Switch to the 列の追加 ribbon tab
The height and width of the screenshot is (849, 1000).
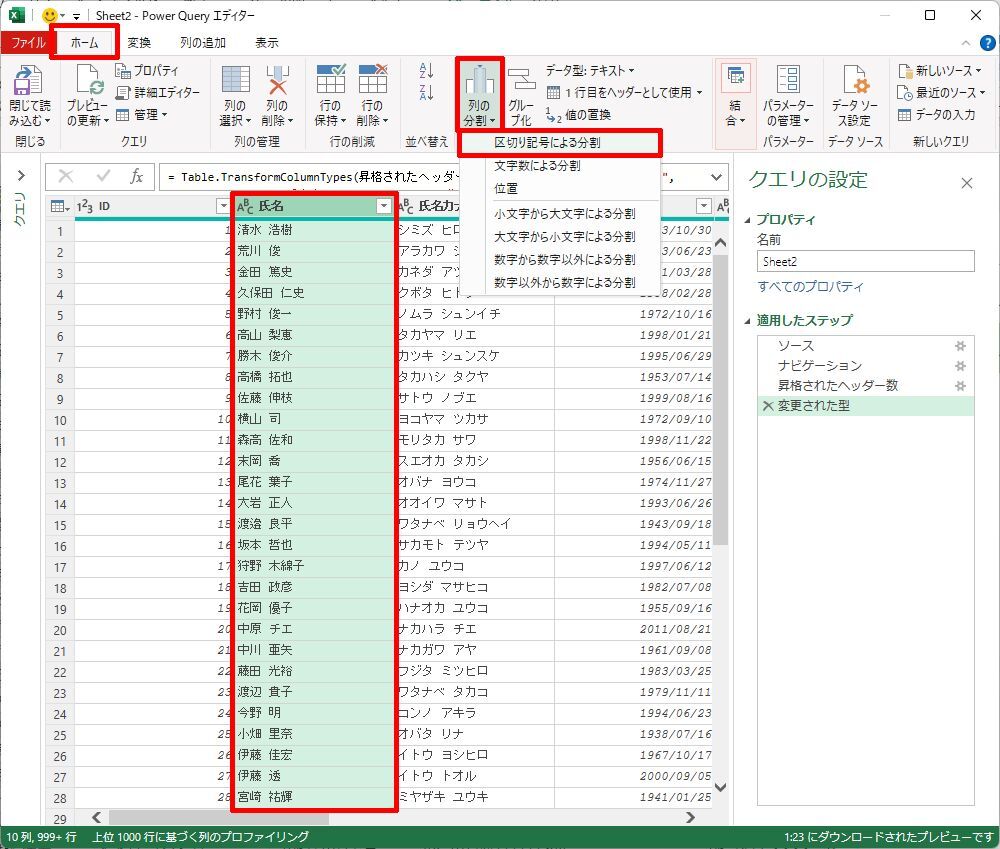202,43
